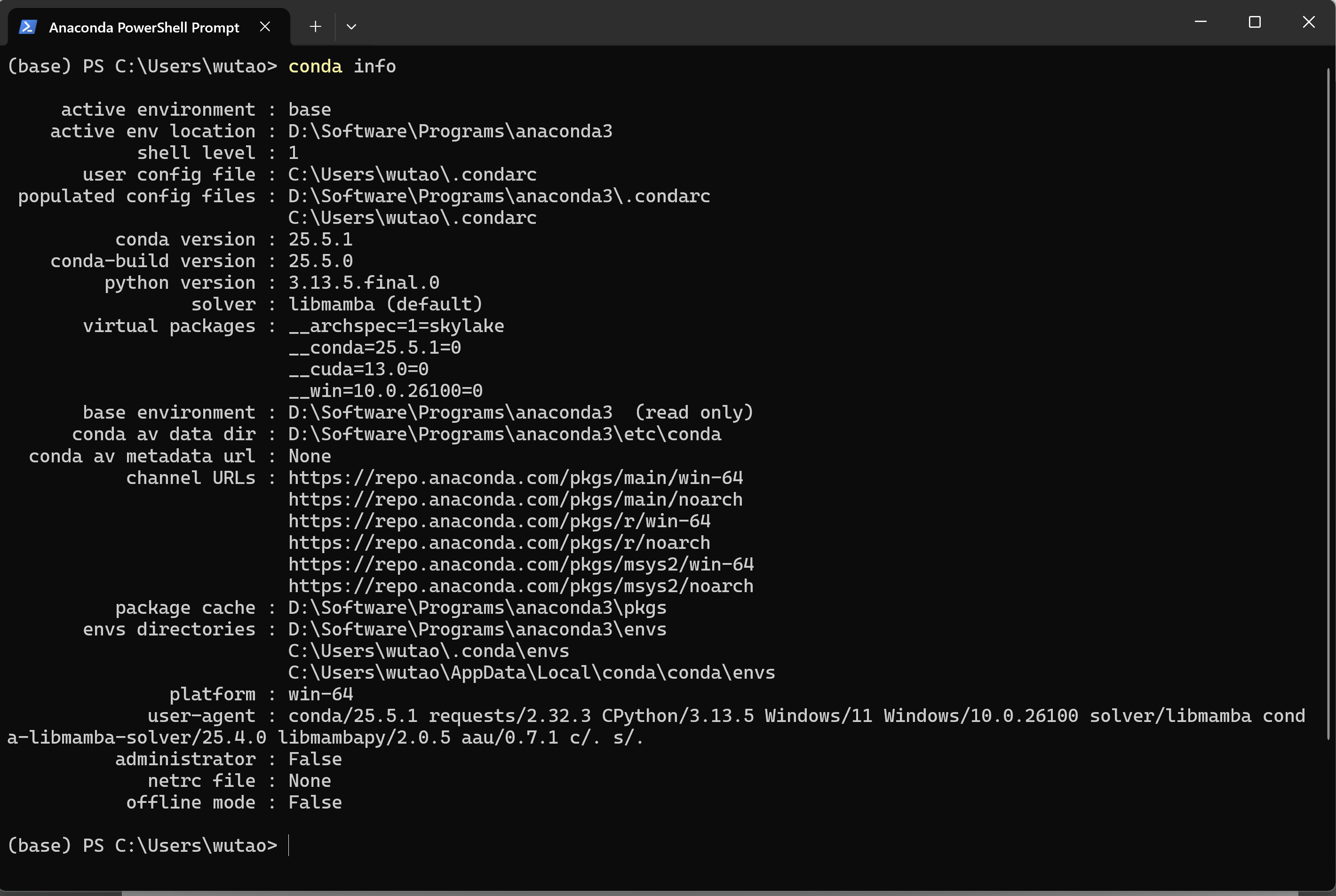1336x896 pixels.
Task: Select the Anaconda PowerShell Prompt tab
Action: [144, 27]
